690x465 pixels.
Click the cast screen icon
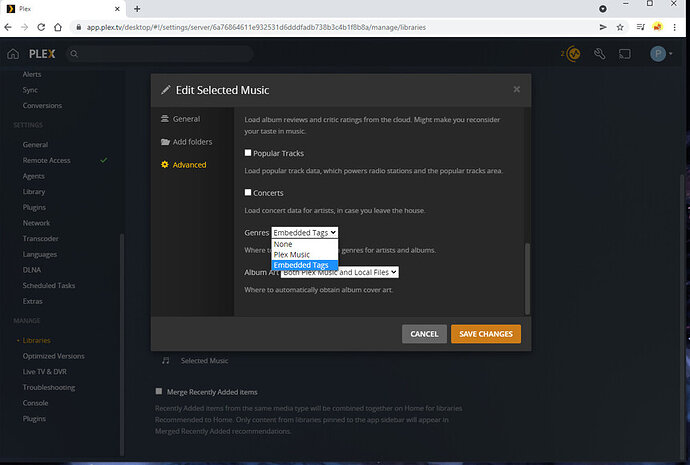pyautogui.click(x=625, y=54)
